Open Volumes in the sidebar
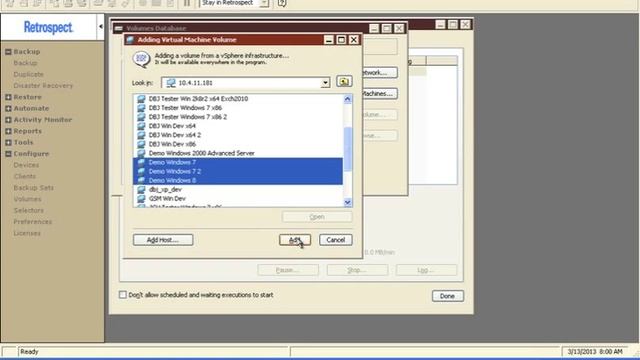This screenshot has width=640, height=360. pos(27,199)
